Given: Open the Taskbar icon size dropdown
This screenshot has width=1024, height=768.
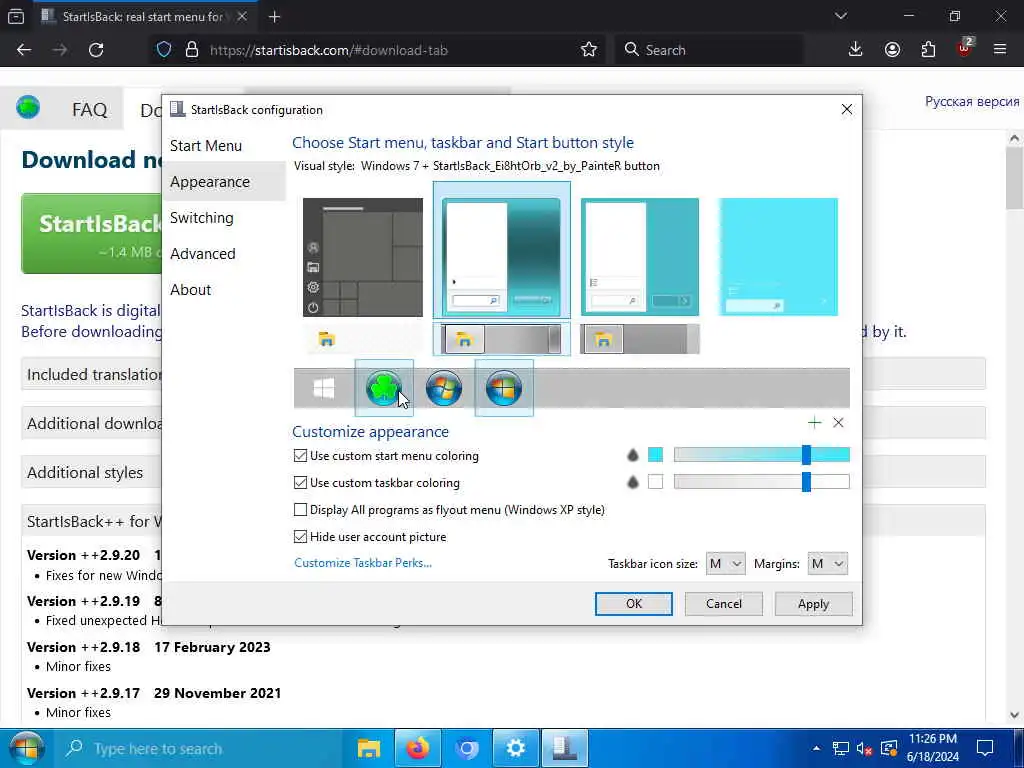Looking at the screenshot, I should pyautogui.click(x=725, y=564).
